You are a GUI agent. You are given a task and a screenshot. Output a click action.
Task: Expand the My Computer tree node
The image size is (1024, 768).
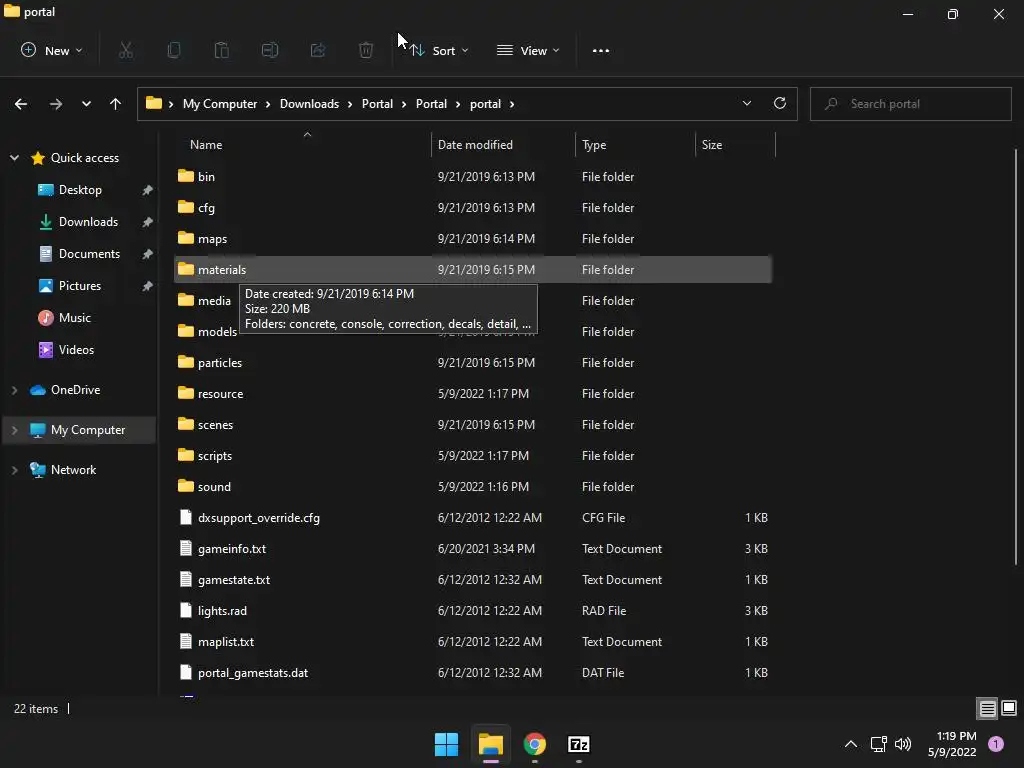14,430
